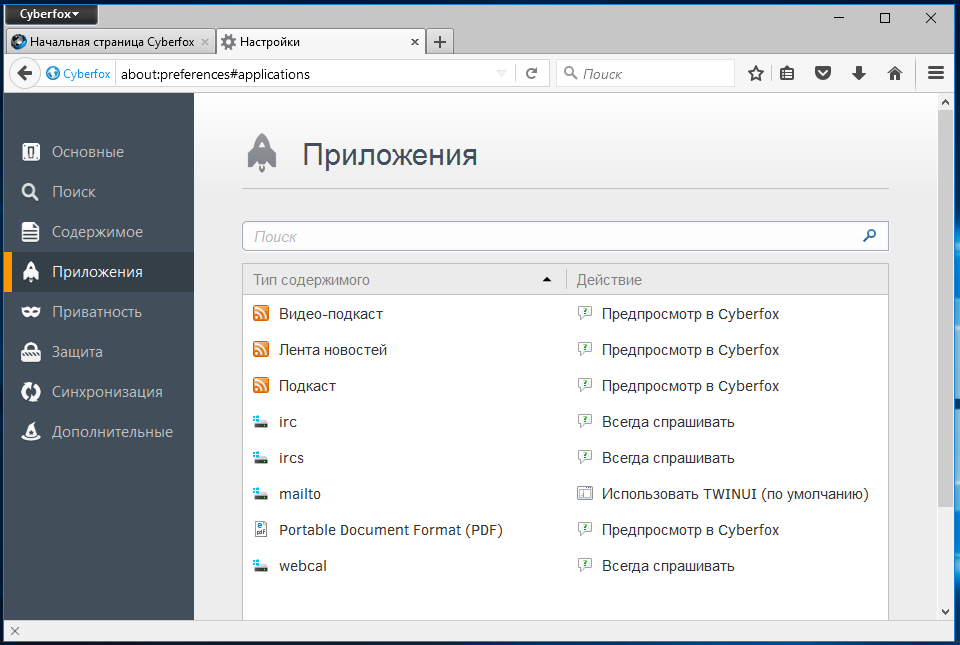Click the Видео-подкаст feed icon
Image resolution: width=960 pixels, height=645 pixels.
point(261,313)
